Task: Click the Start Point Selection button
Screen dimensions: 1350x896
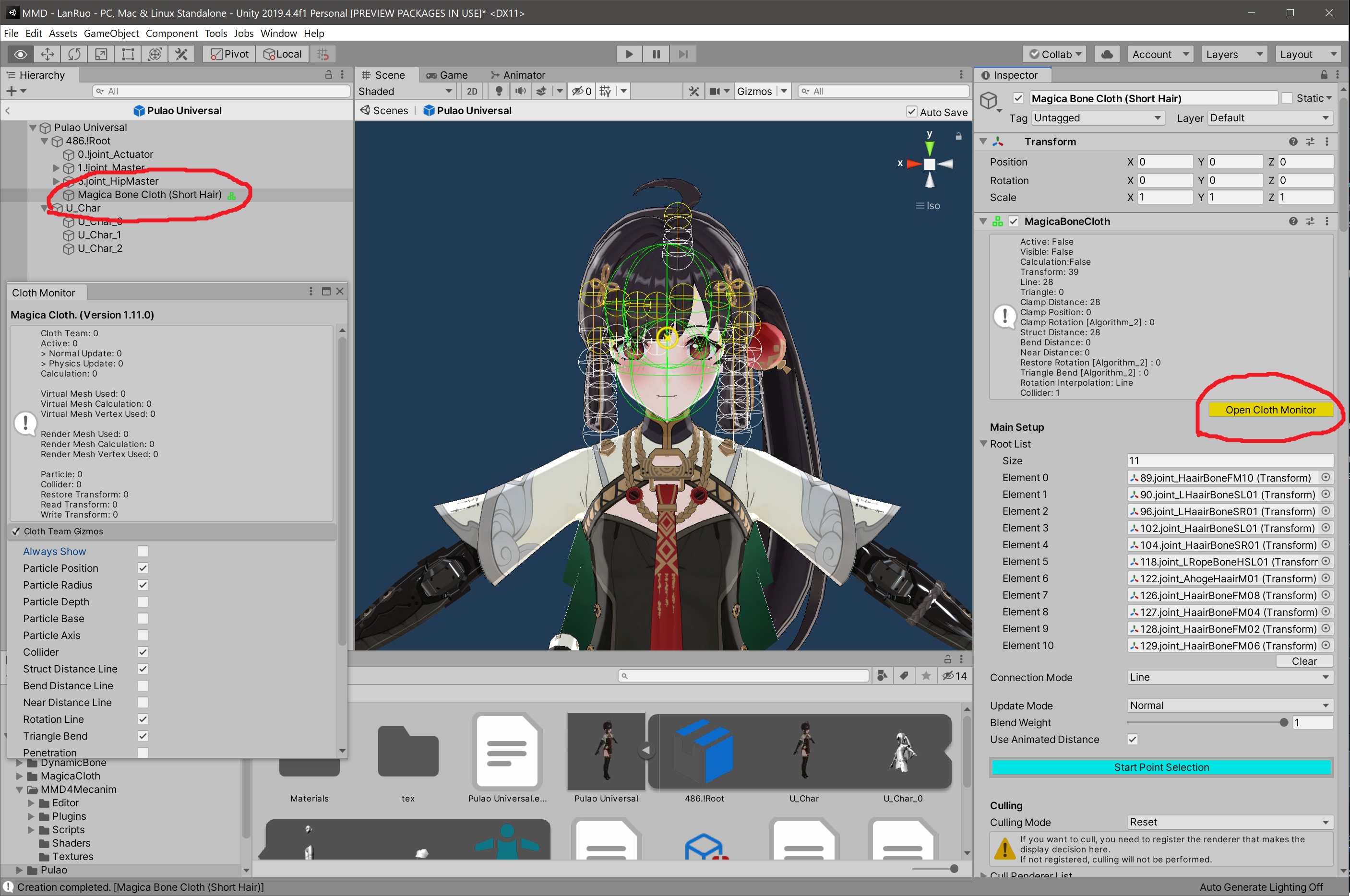Action: [1161, 767]
